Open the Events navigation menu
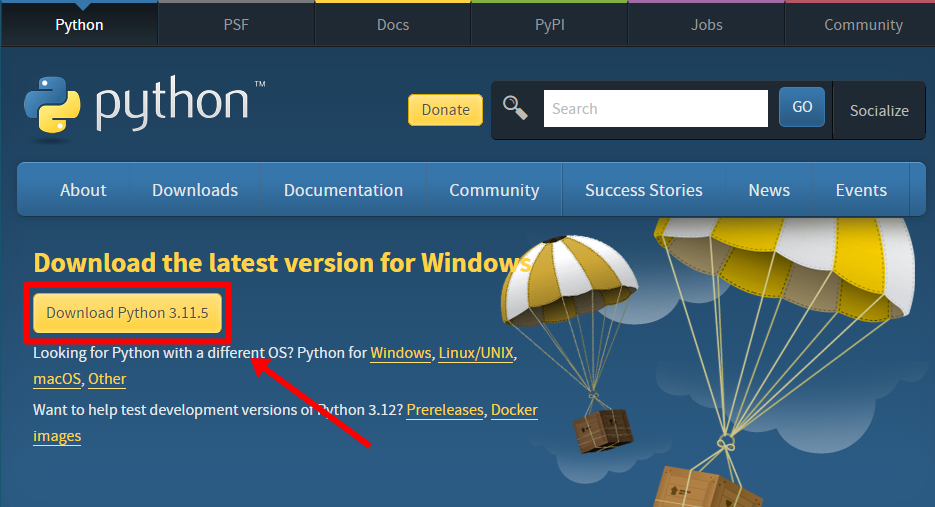Viewport: 935px width, 507px height. coord(861,190)
